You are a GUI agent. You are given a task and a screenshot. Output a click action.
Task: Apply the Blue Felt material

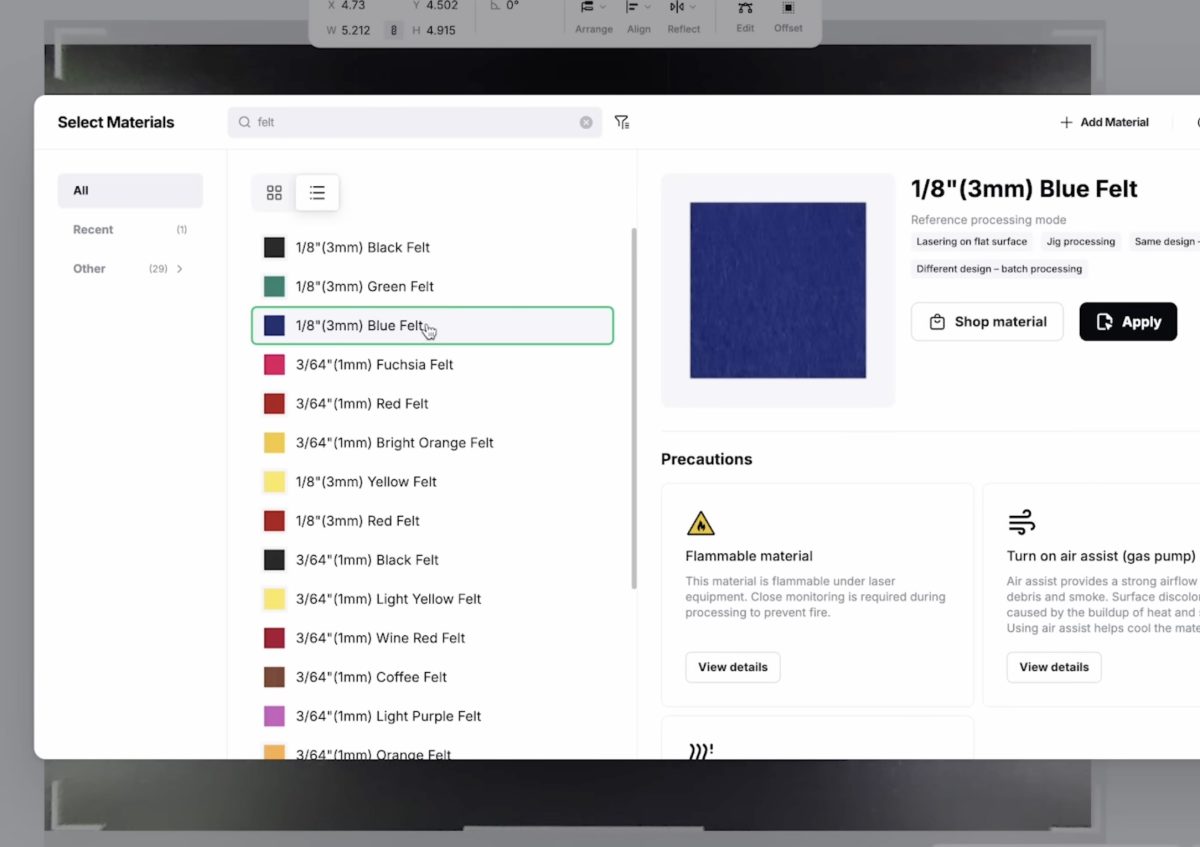coord(1128,322)
